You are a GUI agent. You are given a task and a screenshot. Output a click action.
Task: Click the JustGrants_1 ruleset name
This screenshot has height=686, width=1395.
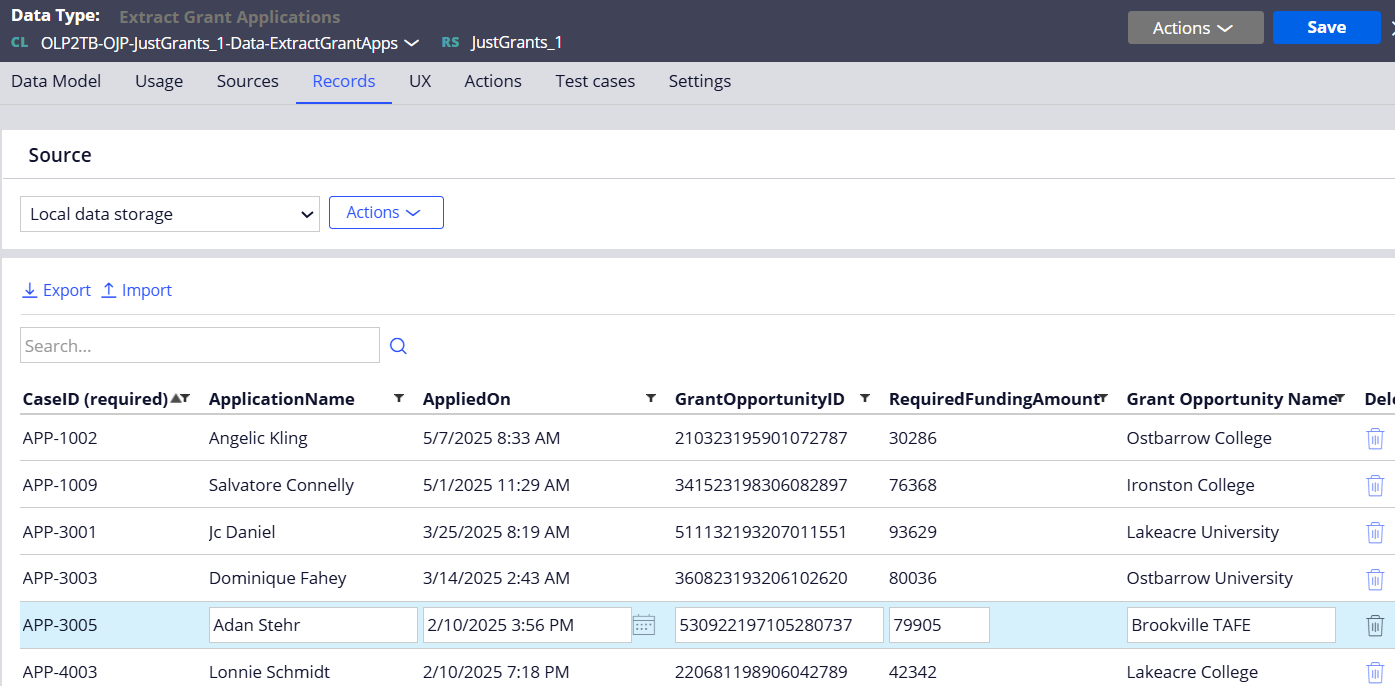coord(517,43)
